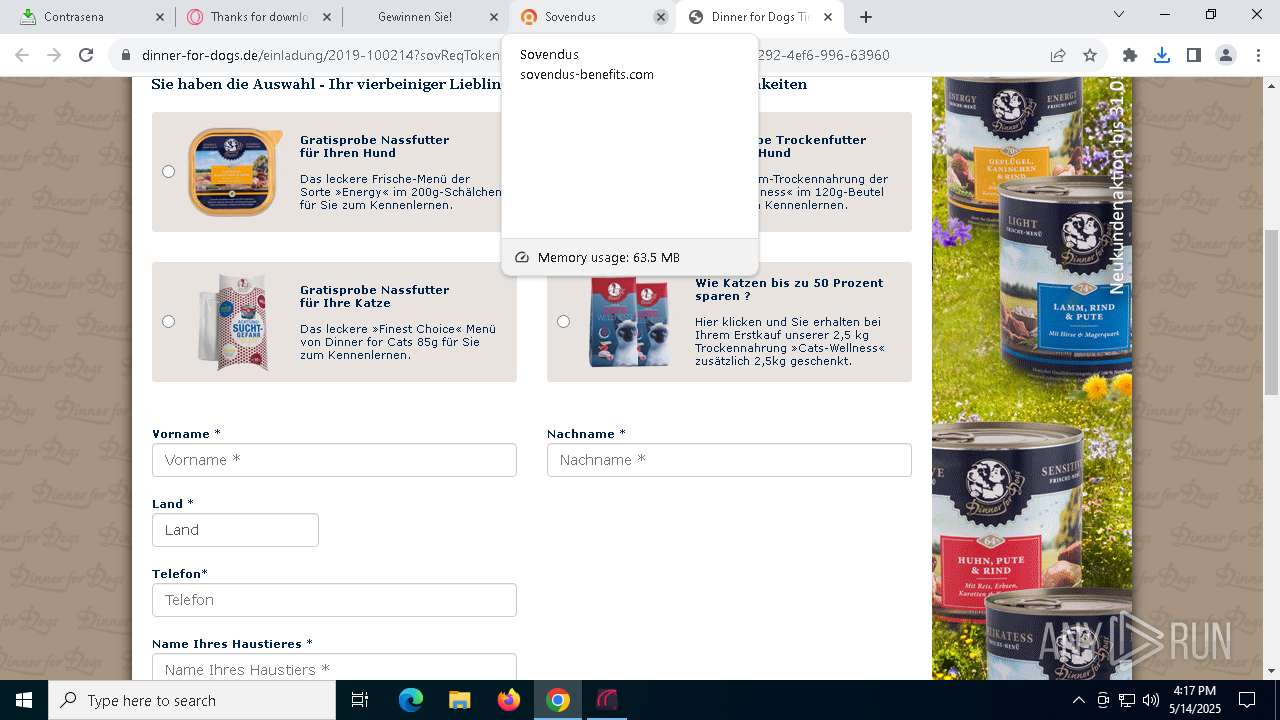Close the Gewinnen Sie! tab

tap(494, 17)
